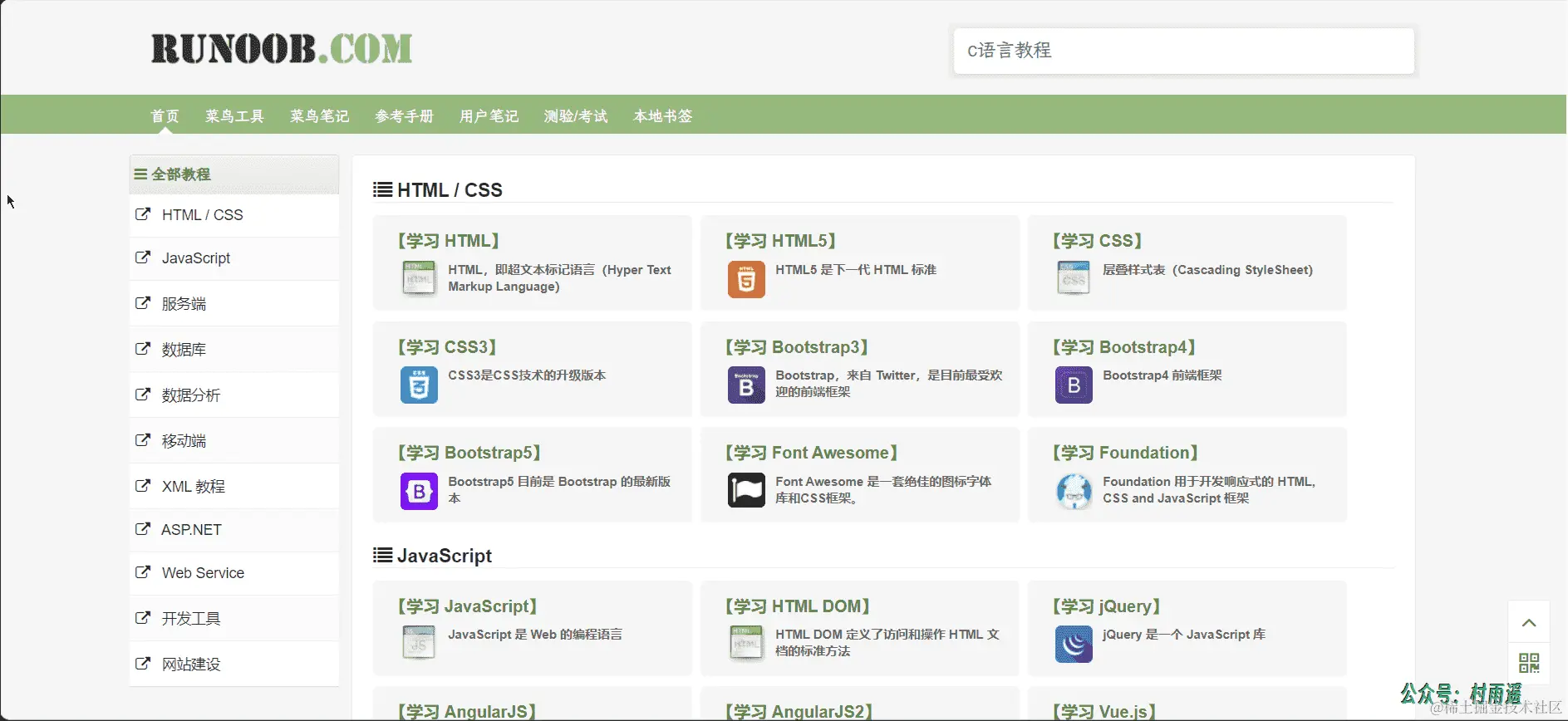Open the 【学习 HTML5】 title link
The image size is (1568, 721).
781,241
